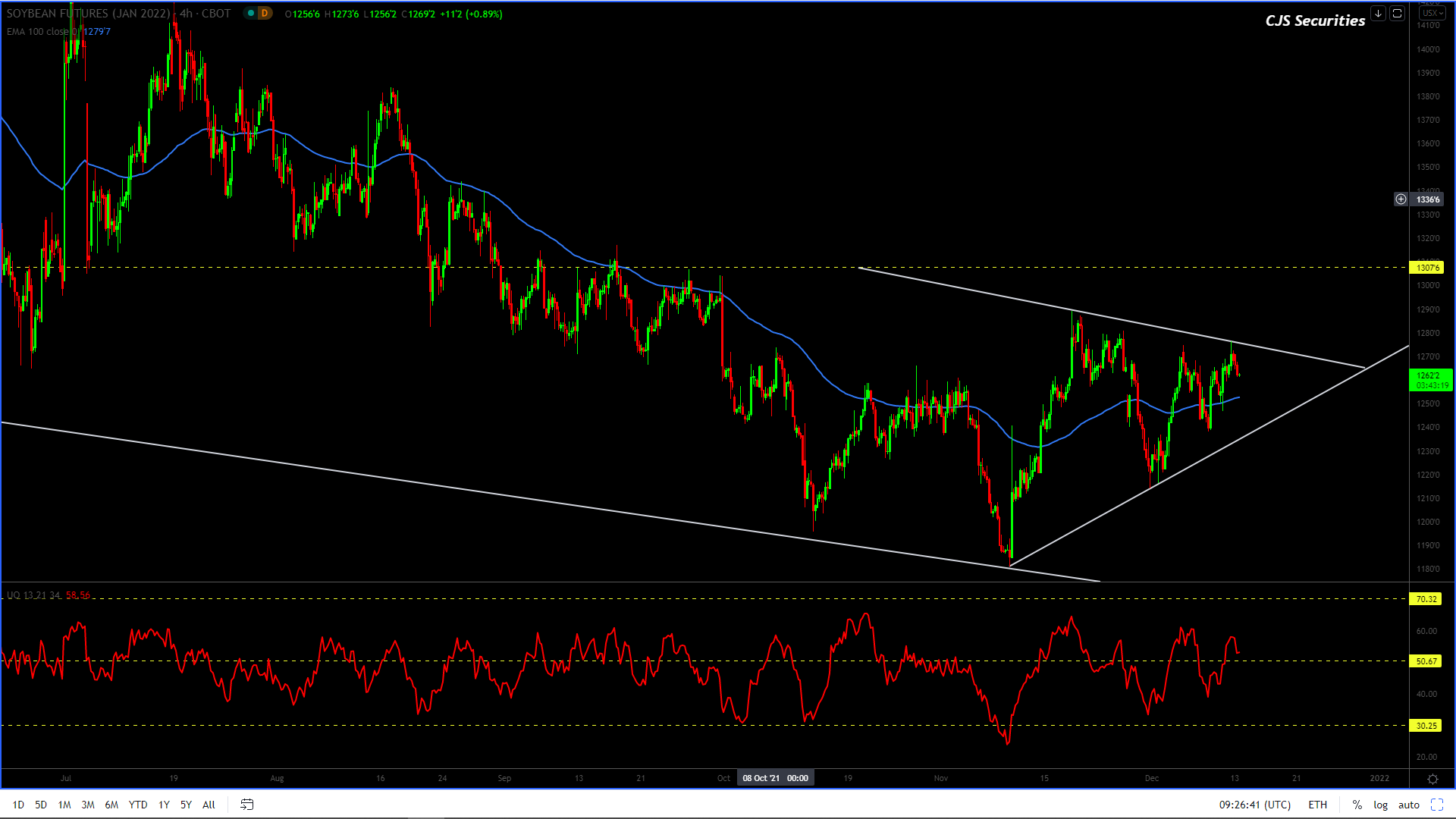This screenshot has width=1456, height=819.
Task: Click the green market status dot
Action: pyautogui.click(x=251, y=14)
